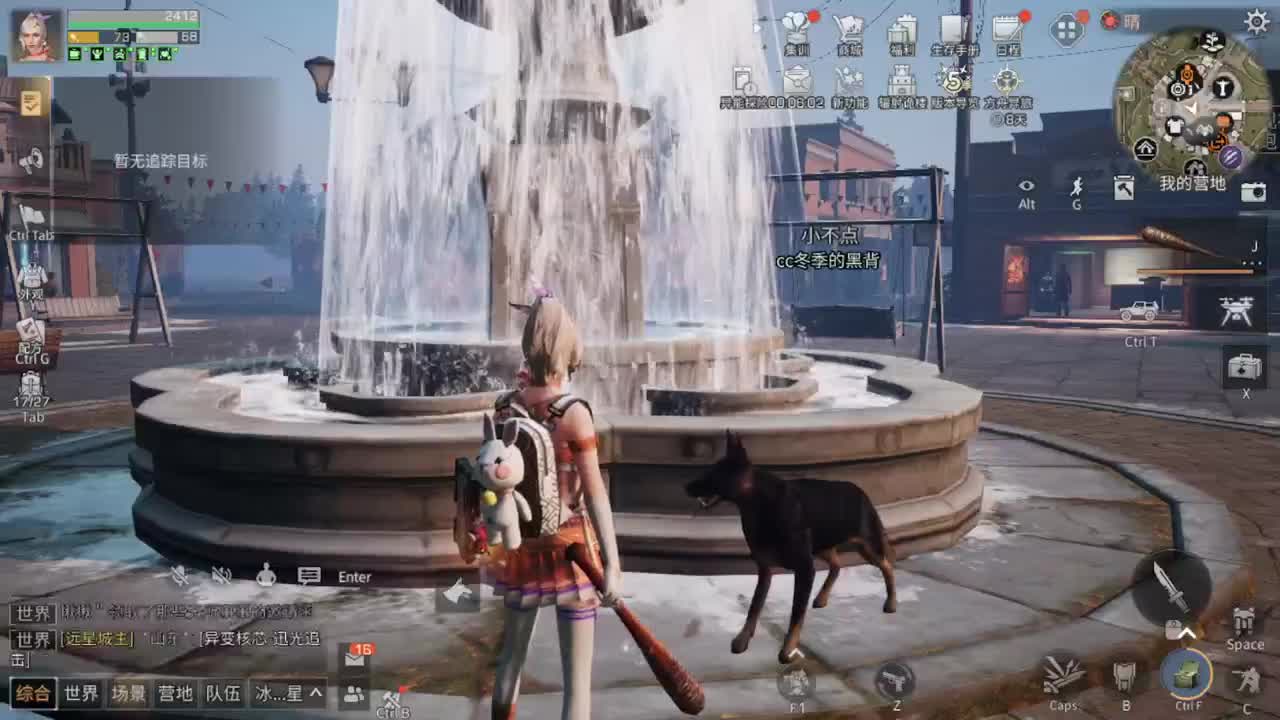Open the hammer build icon
This screenshot has height=720, width=1280.
tap(1124, 187)
